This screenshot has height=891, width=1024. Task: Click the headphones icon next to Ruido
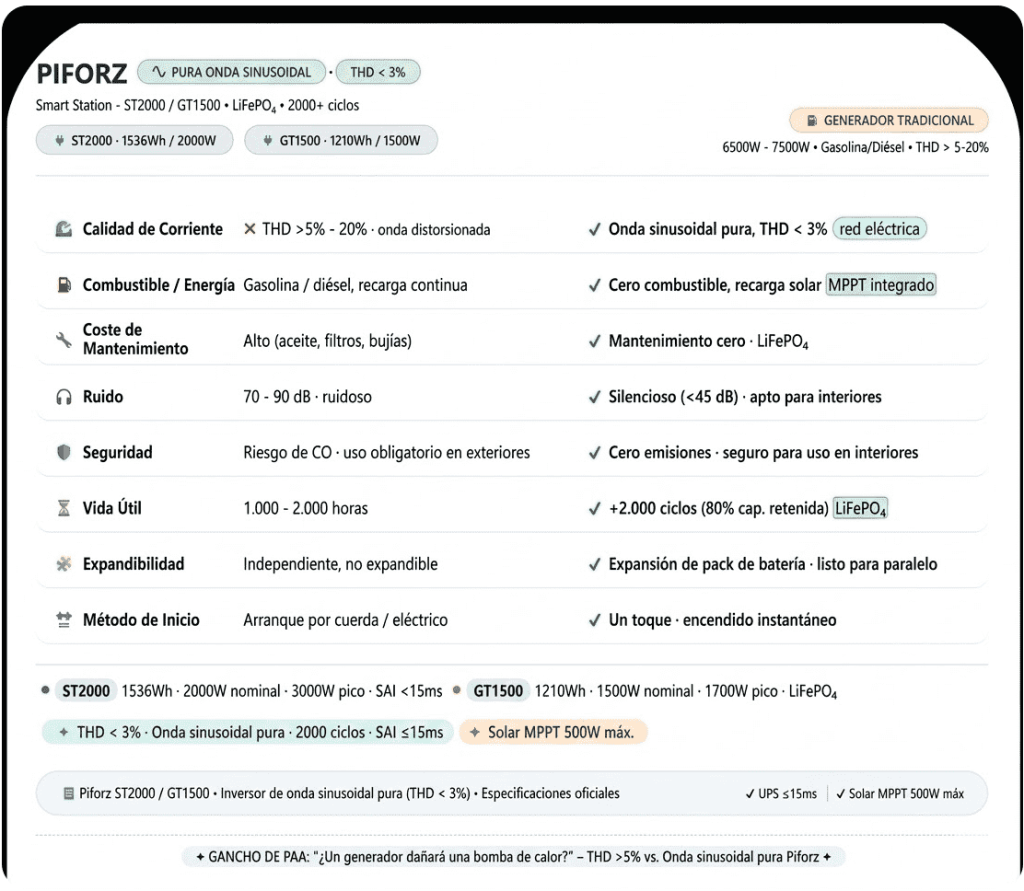tap(62, 396)
